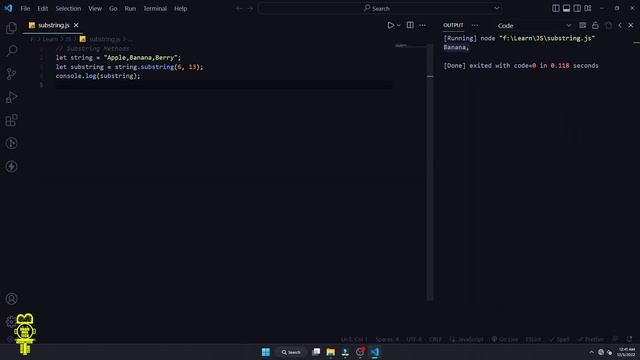This screenshot has width=640, height=360.
Task: Open the Terminal menu
Action: pos(155,9)
